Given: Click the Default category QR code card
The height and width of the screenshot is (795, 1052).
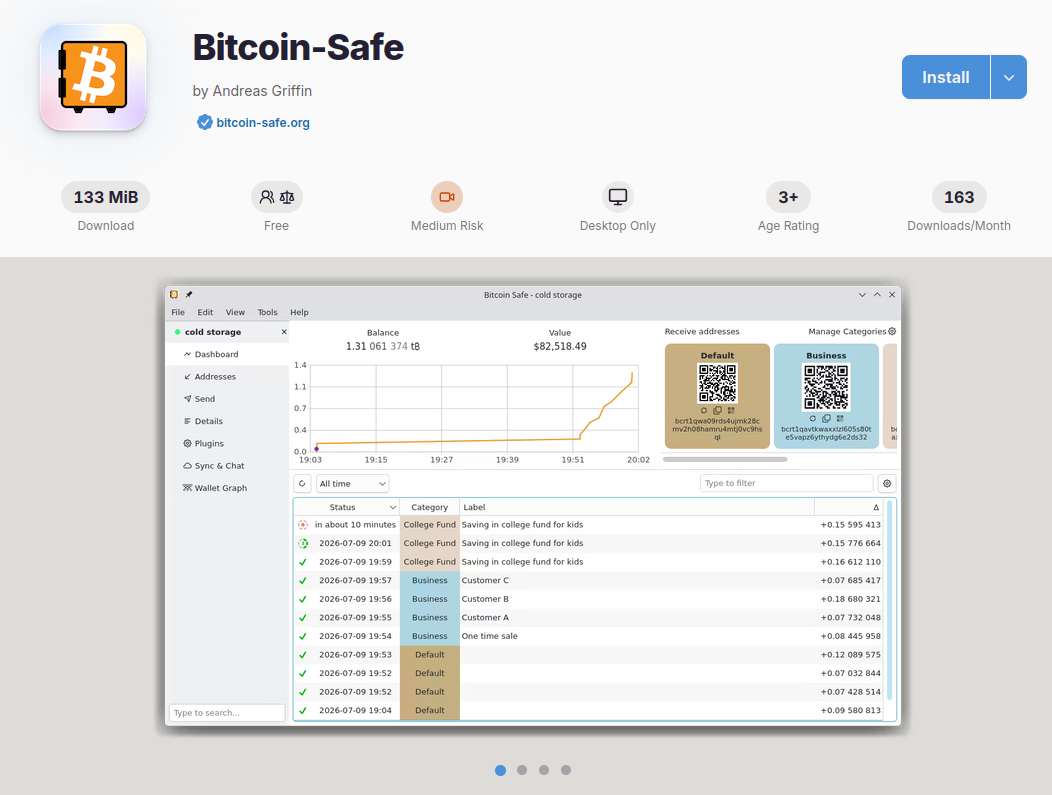Looking at the screenshot, I should [717, 396].
